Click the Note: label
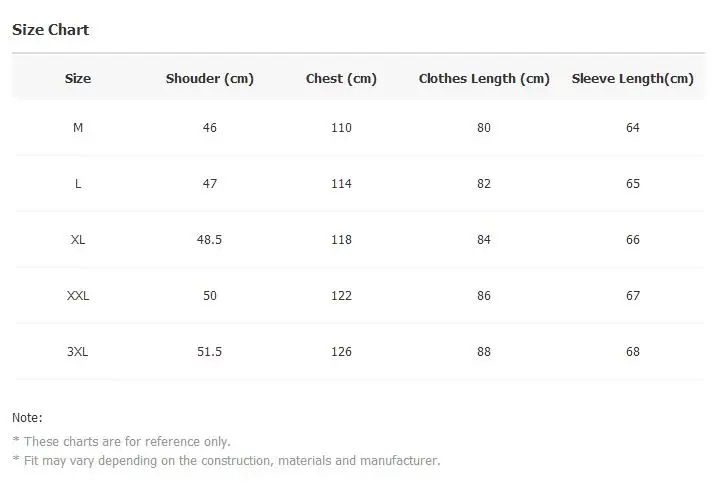Image resolution: width=720 pixels, height=493 pixels. coord(27,418)
